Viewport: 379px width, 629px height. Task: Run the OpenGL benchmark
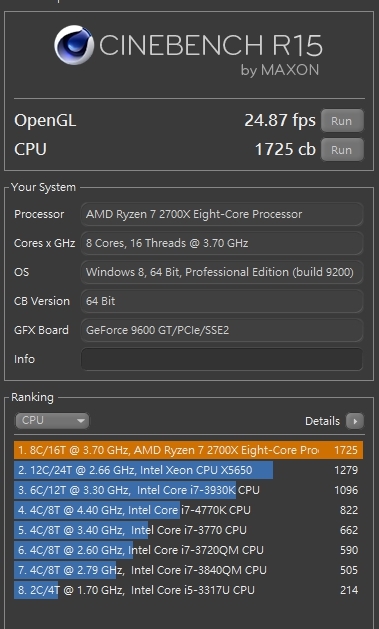pyautogui.click(x=342, y=121)
